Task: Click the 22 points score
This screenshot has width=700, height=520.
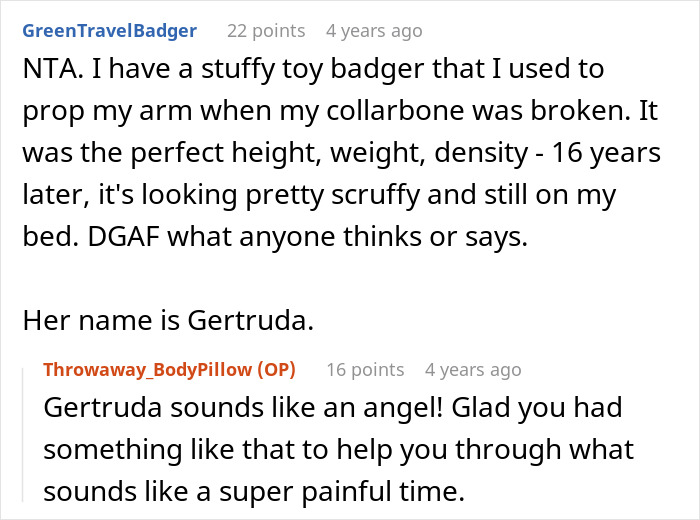Action: pos(265,31)
